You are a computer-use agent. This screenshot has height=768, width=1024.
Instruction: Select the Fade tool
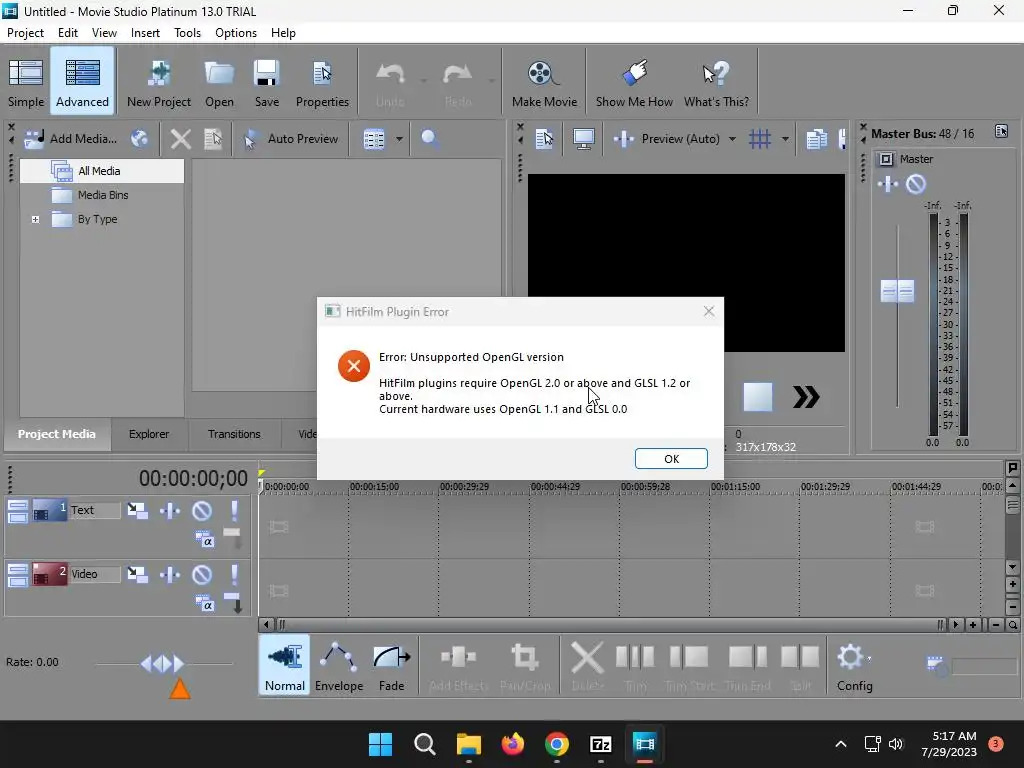[x=391, y=665]
